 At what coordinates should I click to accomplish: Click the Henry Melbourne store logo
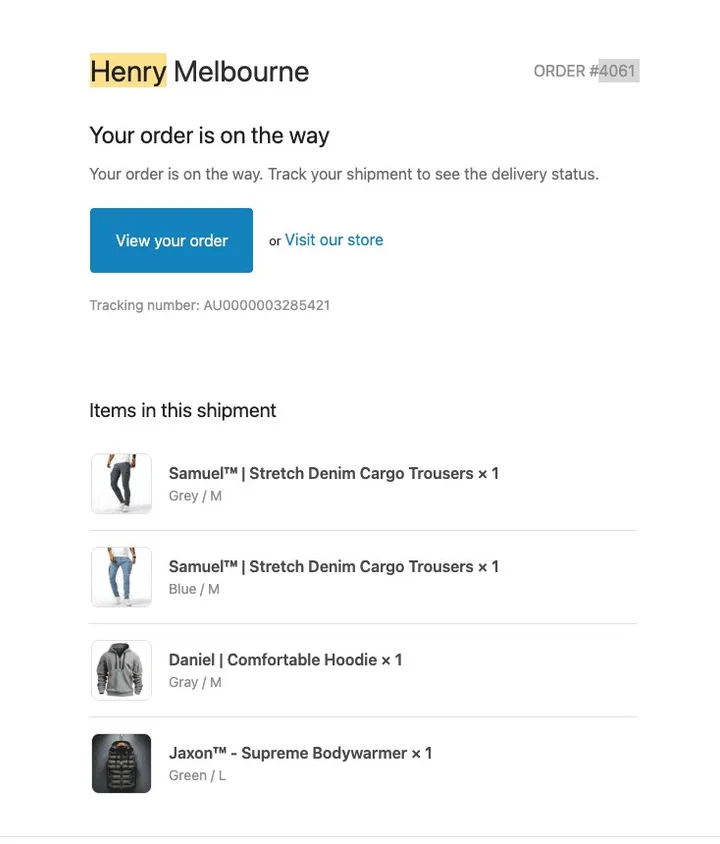(198, 71)
